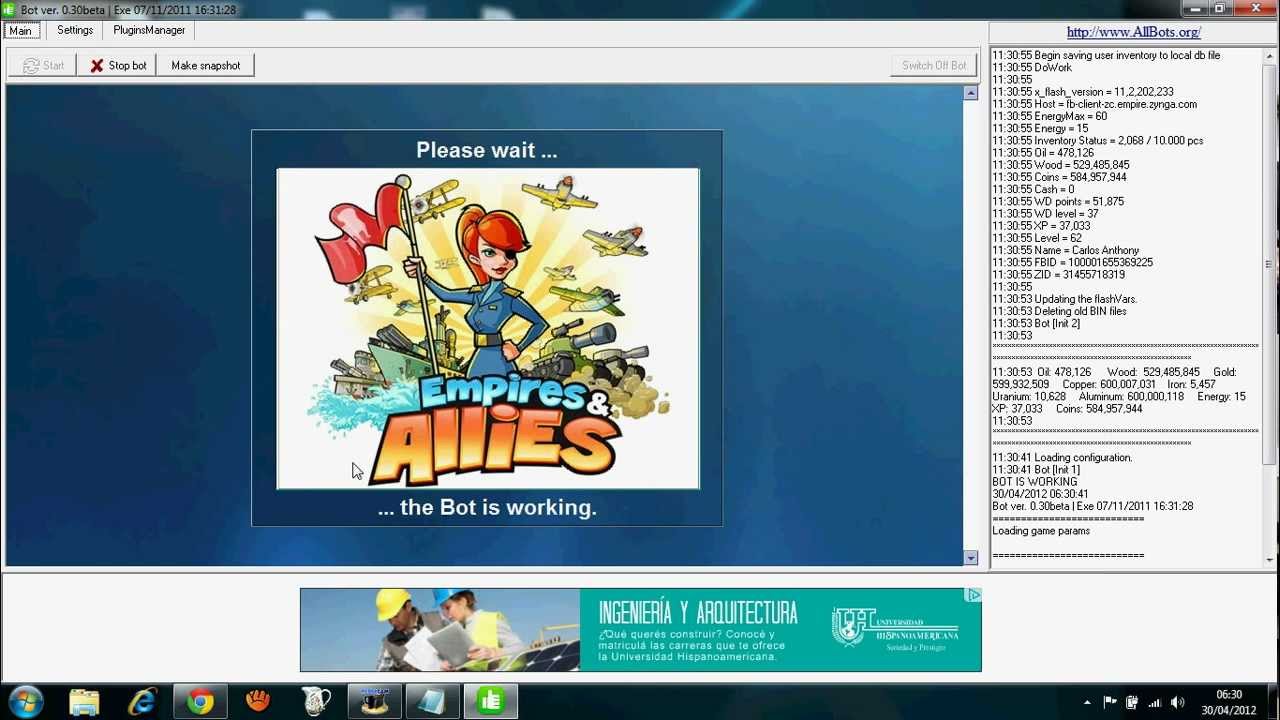Click the Switch Off Bot button
Viewport: 1280px width, 720px height.
(x=934, y=65)
